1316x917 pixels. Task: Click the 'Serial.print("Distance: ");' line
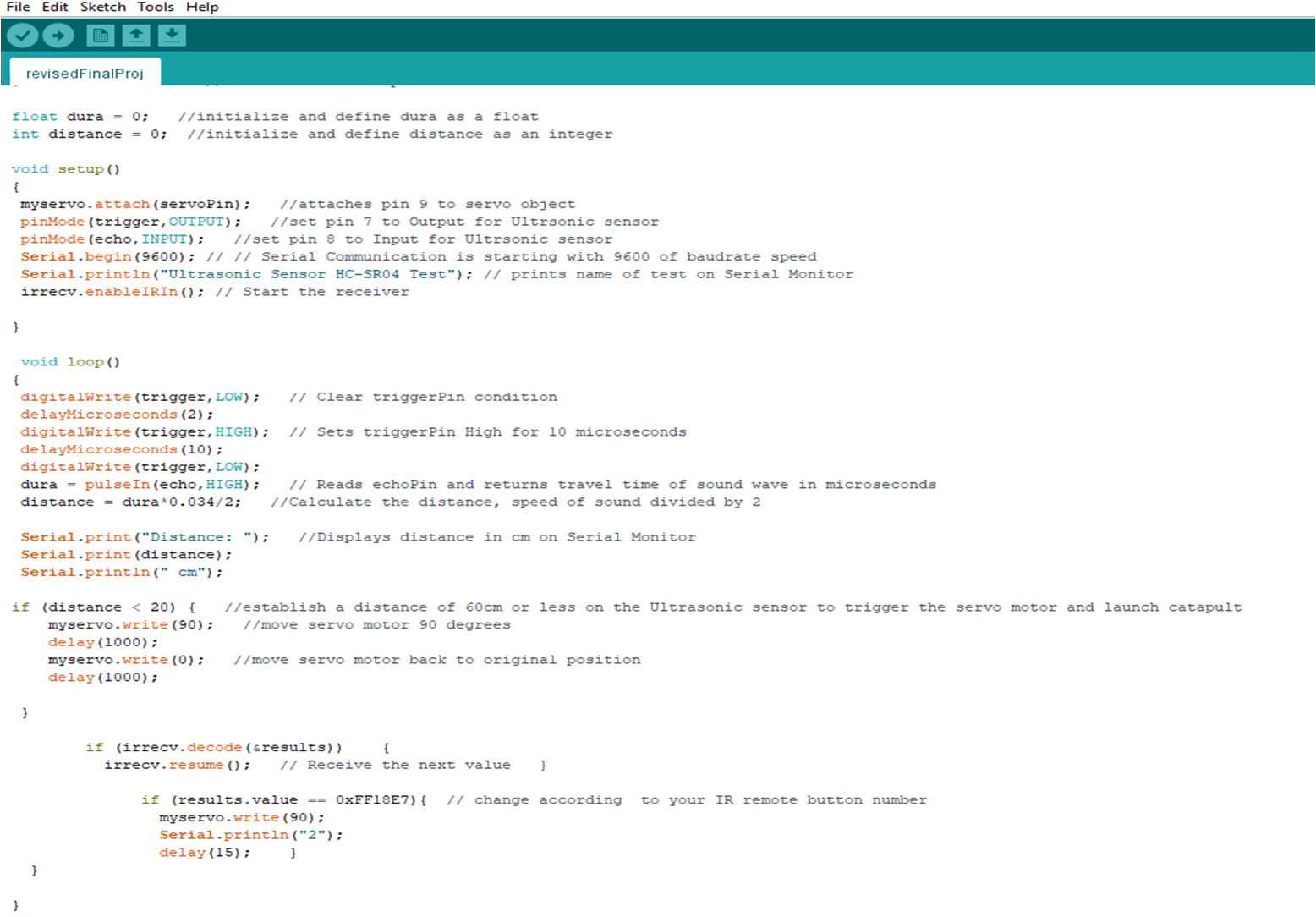tap(145, 537)
